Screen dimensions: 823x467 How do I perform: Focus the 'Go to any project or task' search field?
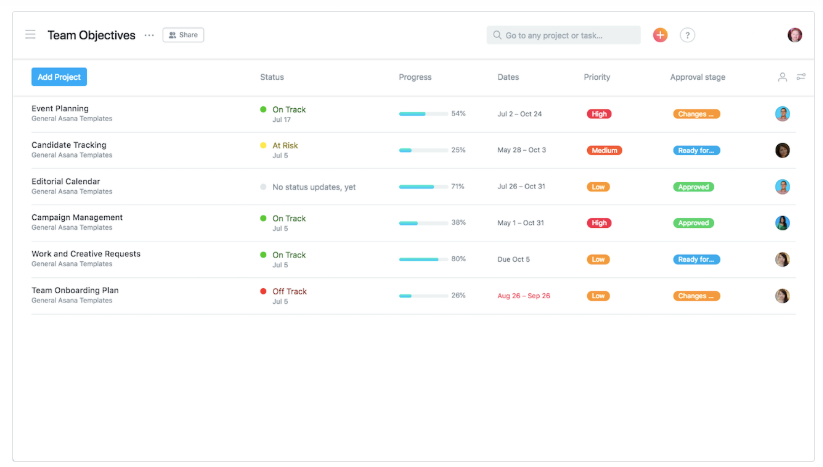563,35
